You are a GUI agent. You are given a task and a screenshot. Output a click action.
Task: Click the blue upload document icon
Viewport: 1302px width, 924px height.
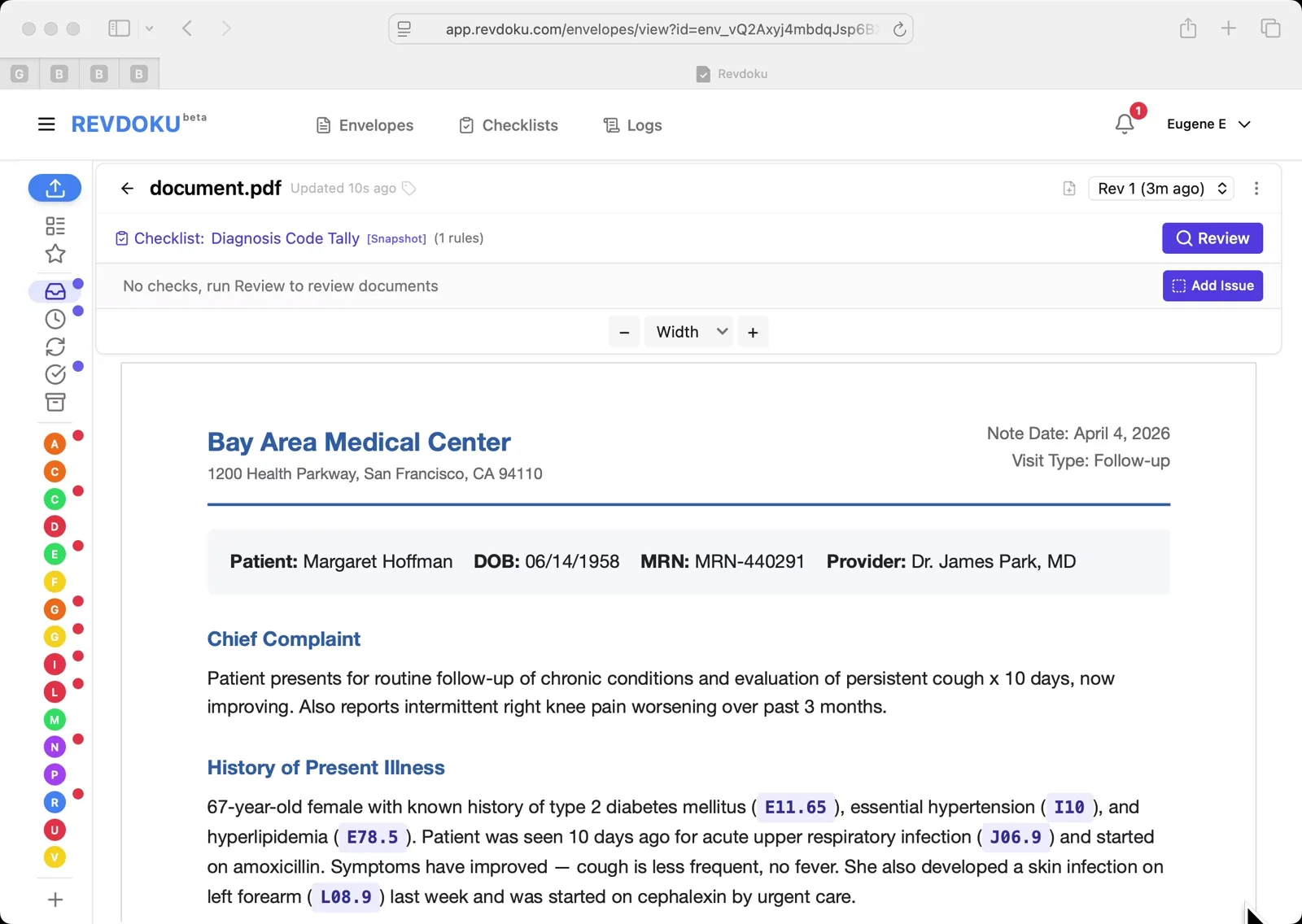55,188
